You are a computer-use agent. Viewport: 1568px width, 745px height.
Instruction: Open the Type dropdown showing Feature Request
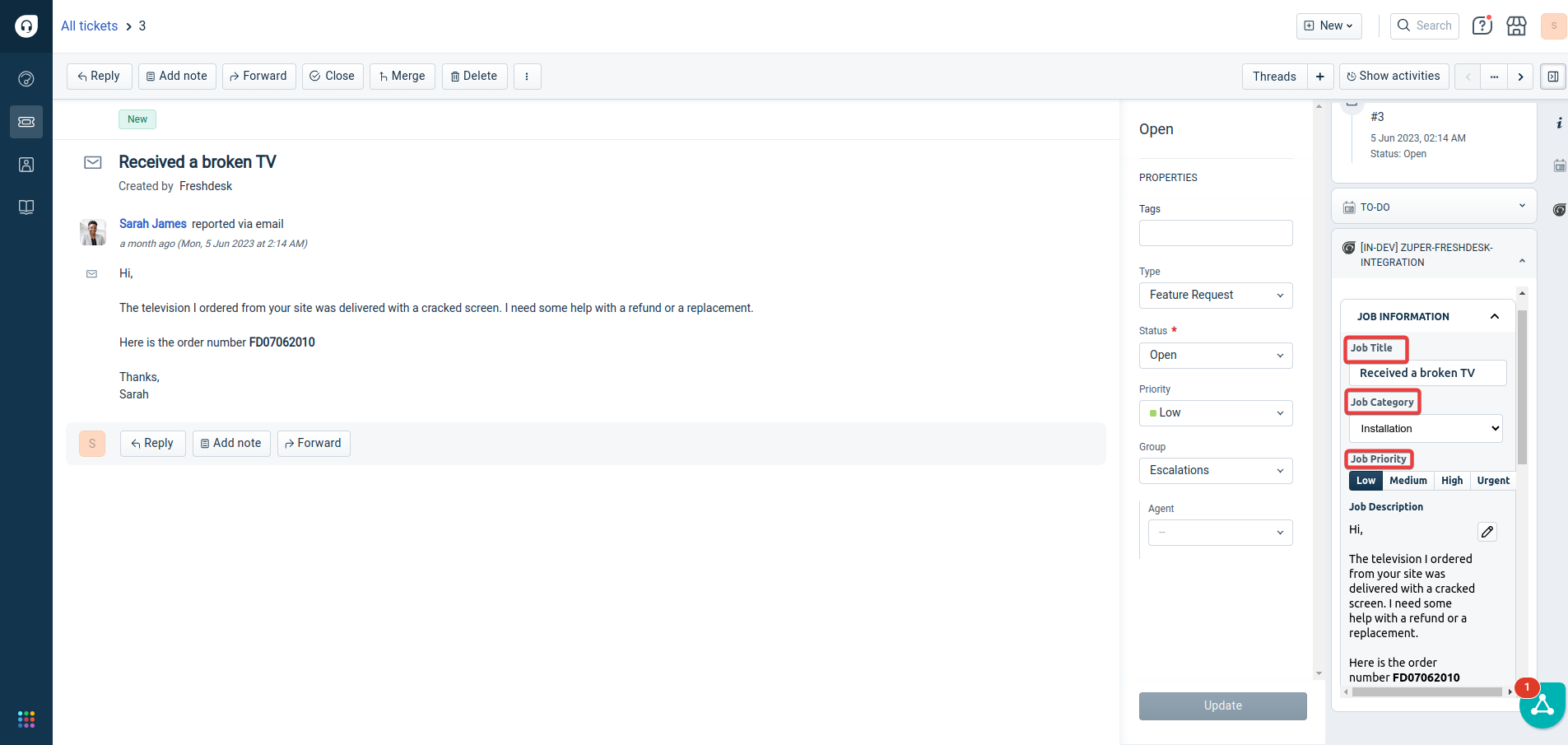(x=1215, y=296)
